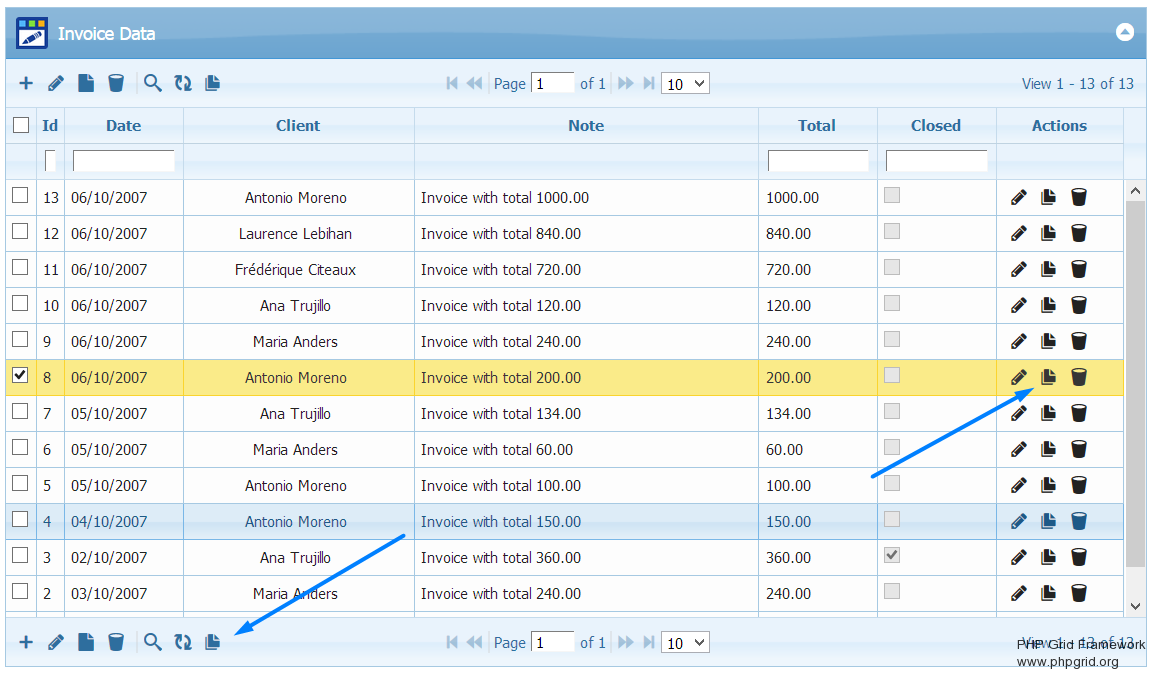Open search with top toolbar magnifier icon
Image resolution: width=1151 pixels, height=674 pixels.
(x=152, y=83)
